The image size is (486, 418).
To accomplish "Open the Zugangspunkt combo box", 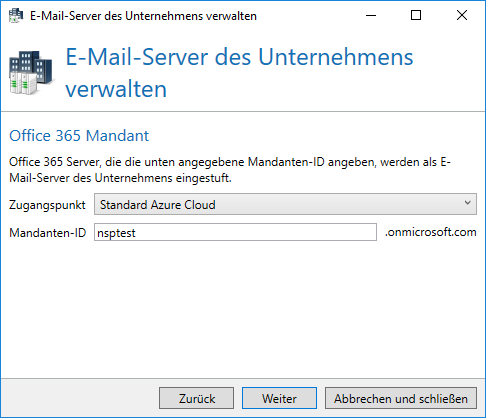I will pyautogui.click(x=285, y=204).
